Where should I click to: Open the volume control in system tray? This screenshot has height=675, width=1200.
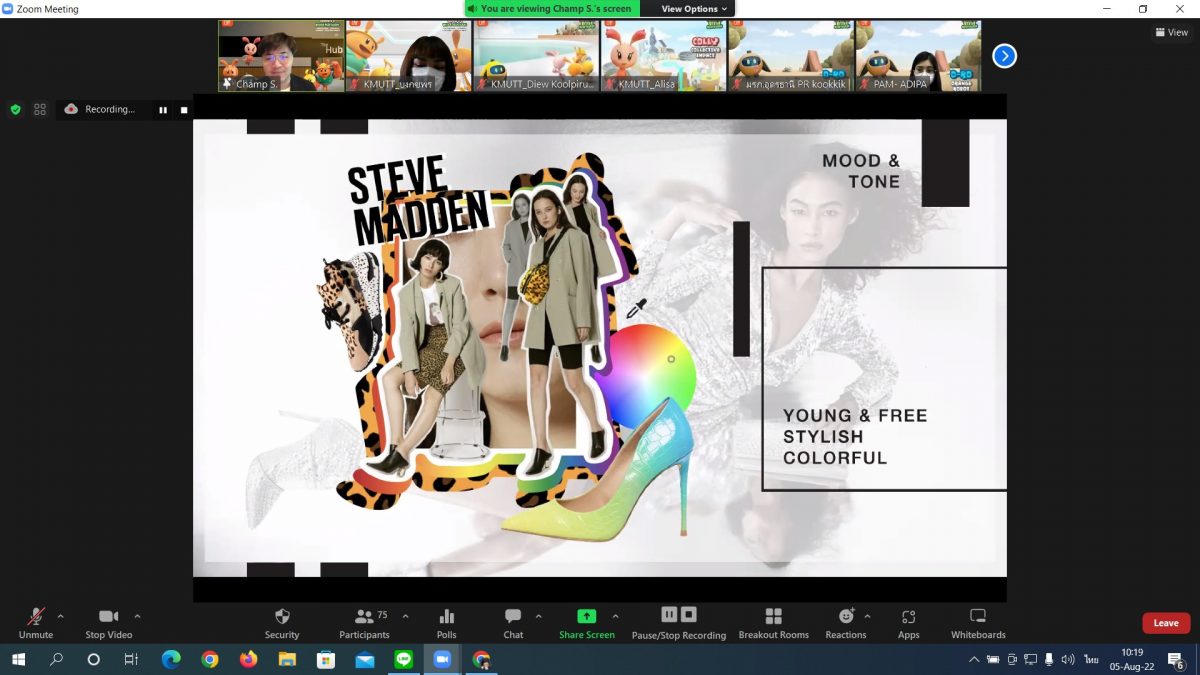click(x=1067, y=660)
